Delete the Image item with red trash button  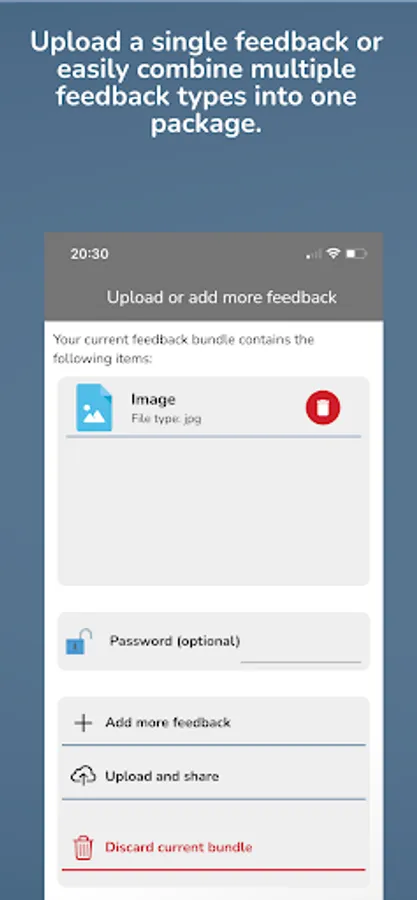click(323, 408)
